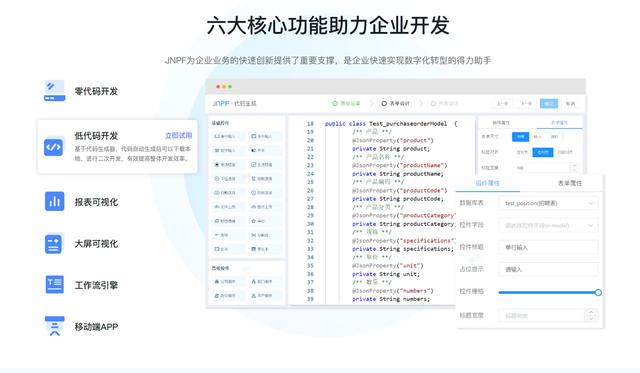The height and width of the screenshot is (373, 640).
Task: Open the 工作流引擎 feature label
Action: 96,285
